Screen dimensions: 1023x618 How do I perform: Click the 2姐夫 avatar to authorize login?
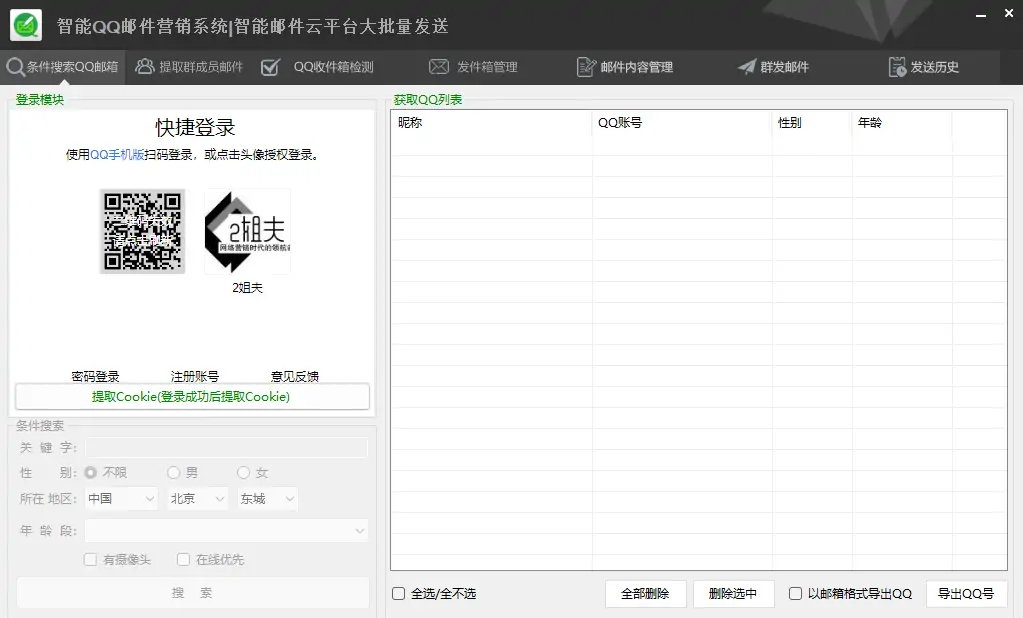pyautogui.click(x=247, y=231)
